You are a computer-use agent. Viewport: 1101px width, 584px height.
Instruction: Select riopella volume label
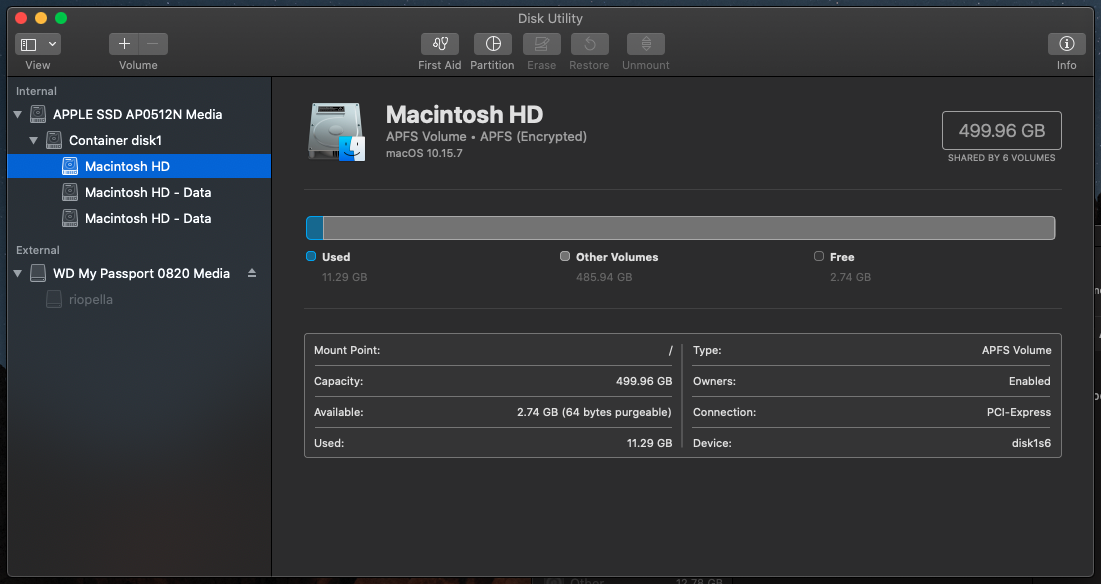(91, 300)
